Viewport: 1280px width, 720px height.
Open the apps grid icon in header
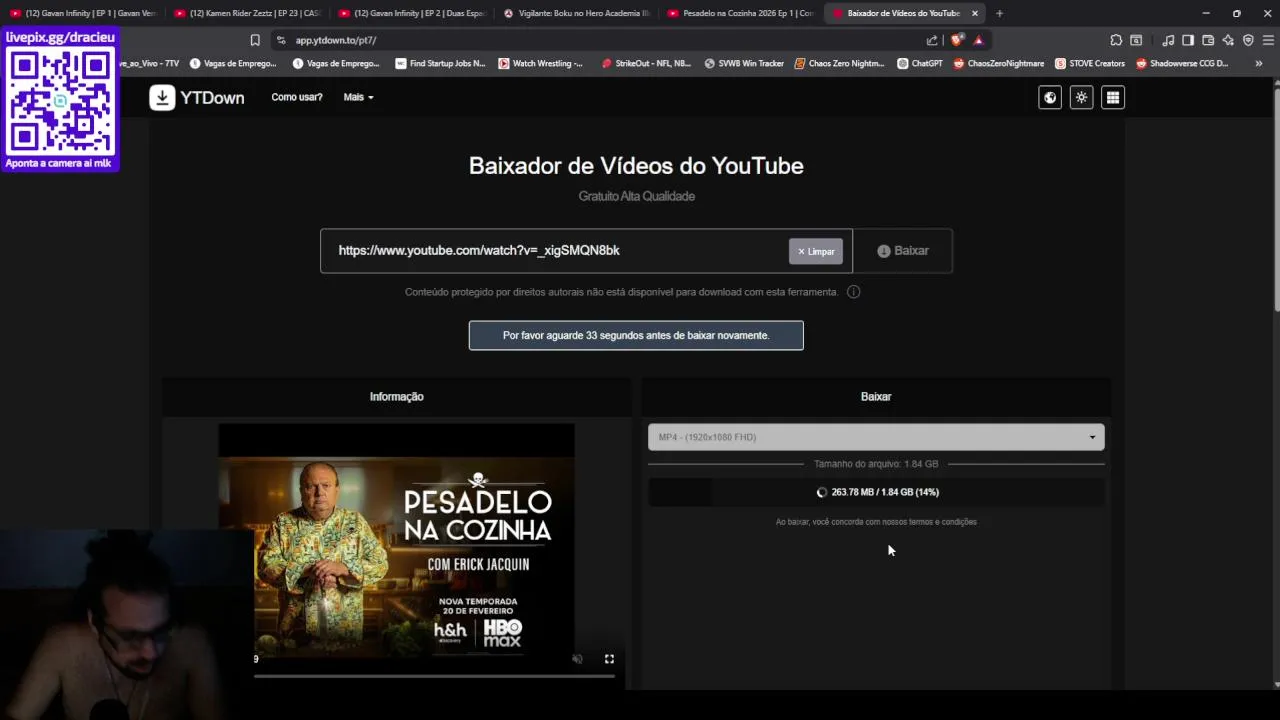[x=1113, y=97]
